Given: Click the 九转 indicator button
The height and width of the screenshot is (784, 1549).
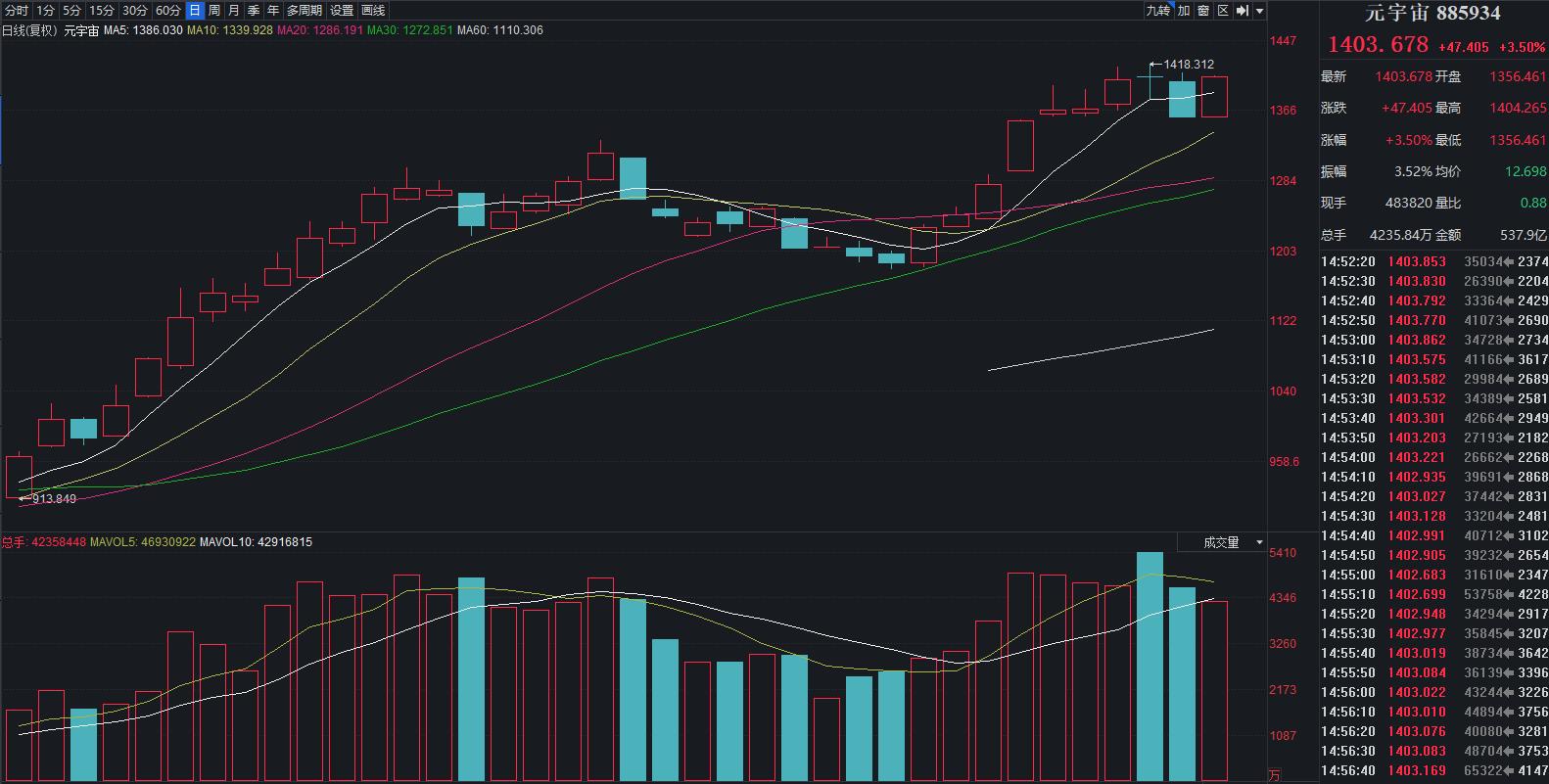Looking at the screenshot, I should 1157,11.
